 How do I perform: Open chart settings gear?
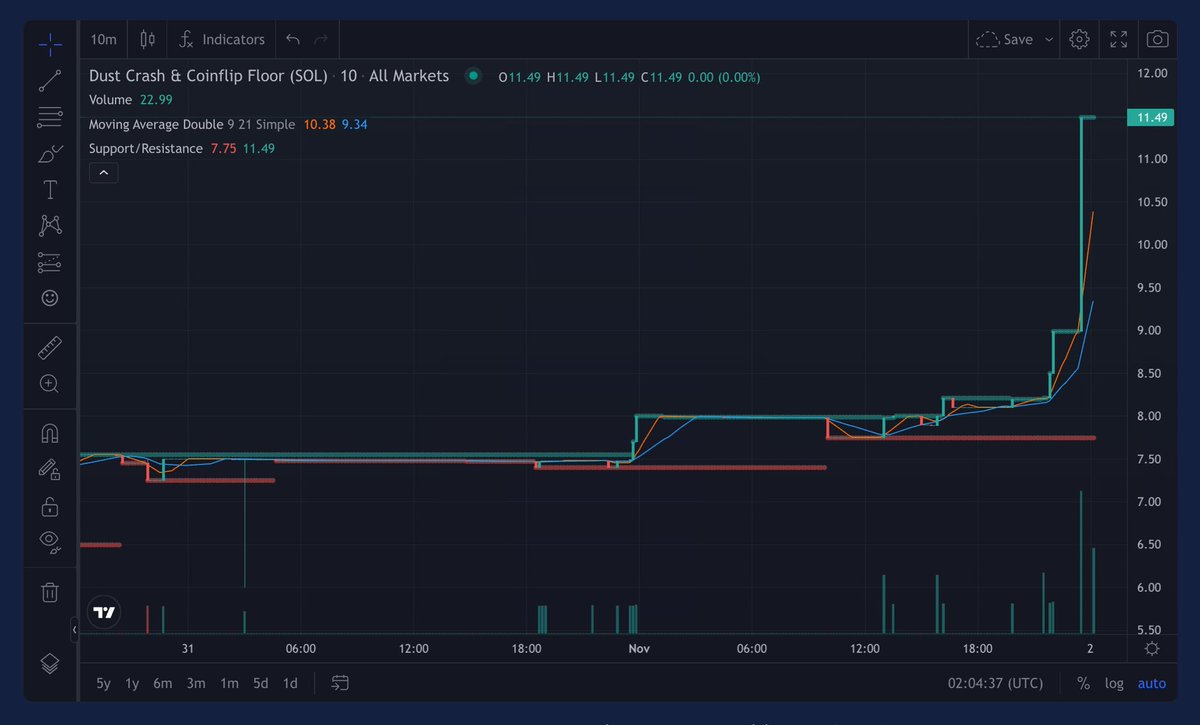pos(1079,40)
